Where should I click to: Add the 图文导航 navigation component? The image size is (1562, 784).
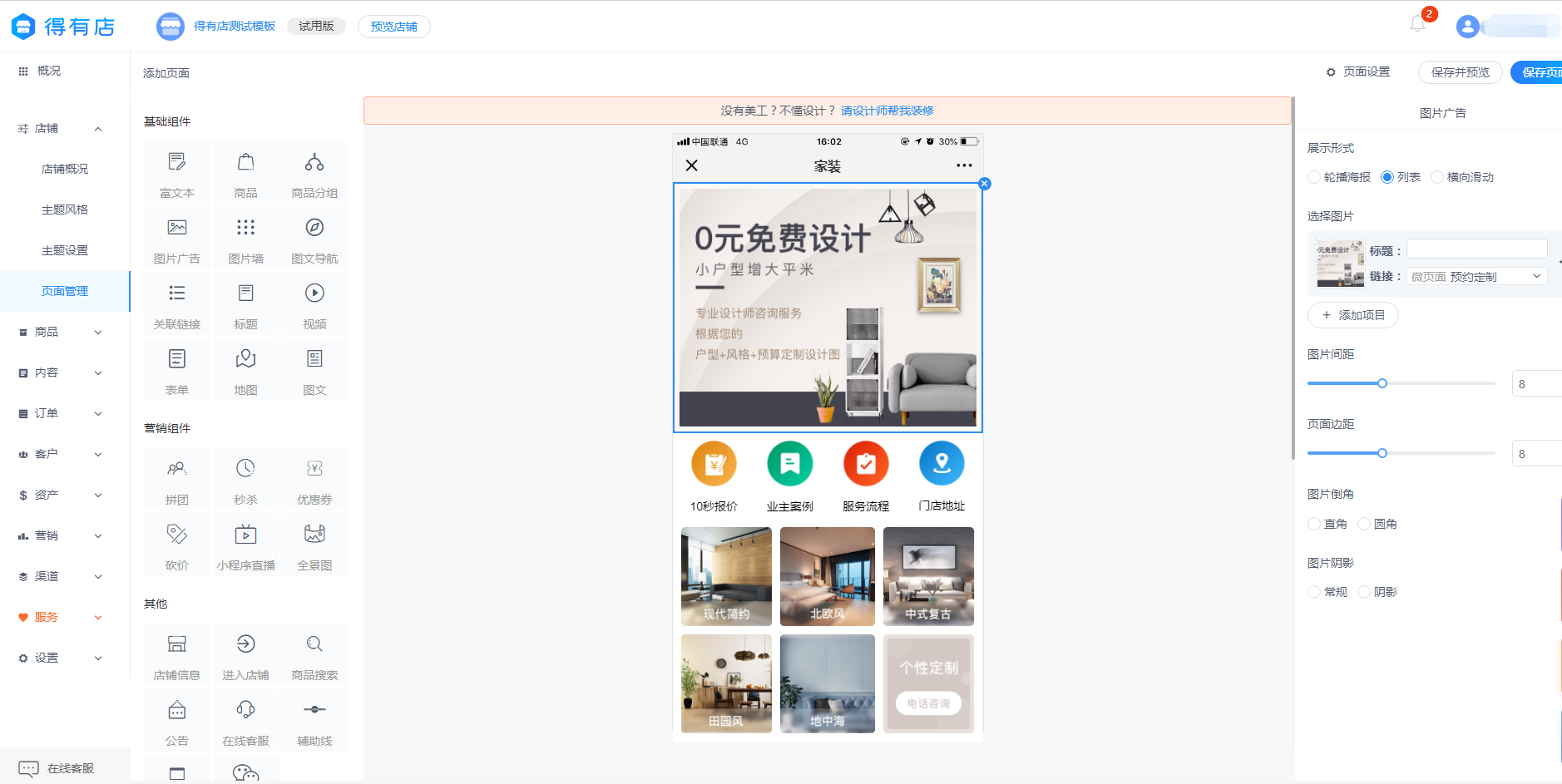pyautogui.click(x=314, y=239)
